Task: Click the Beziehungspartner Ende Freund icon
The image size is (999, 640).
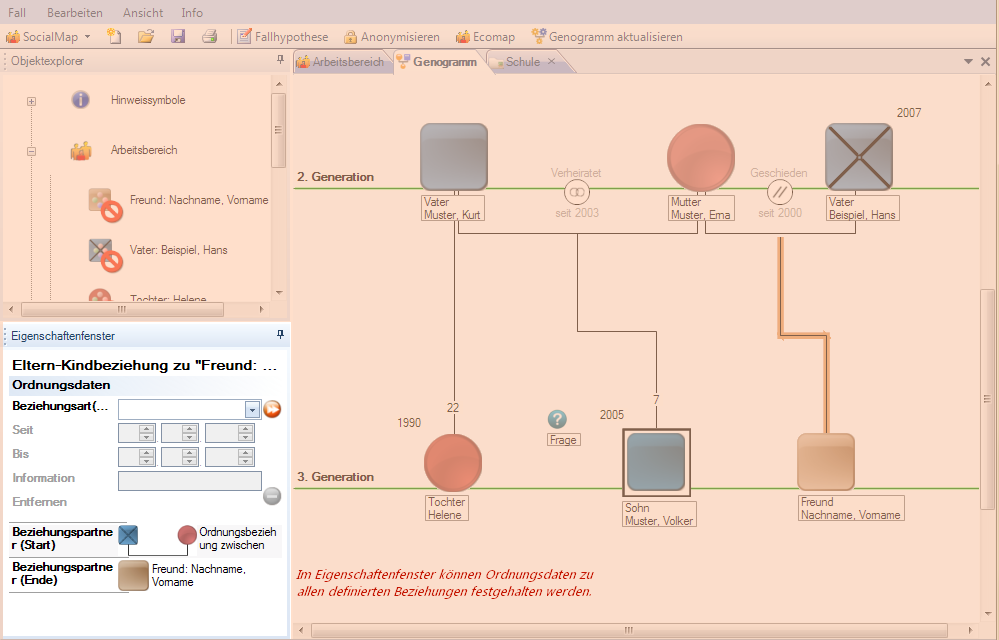Action: 133,576
